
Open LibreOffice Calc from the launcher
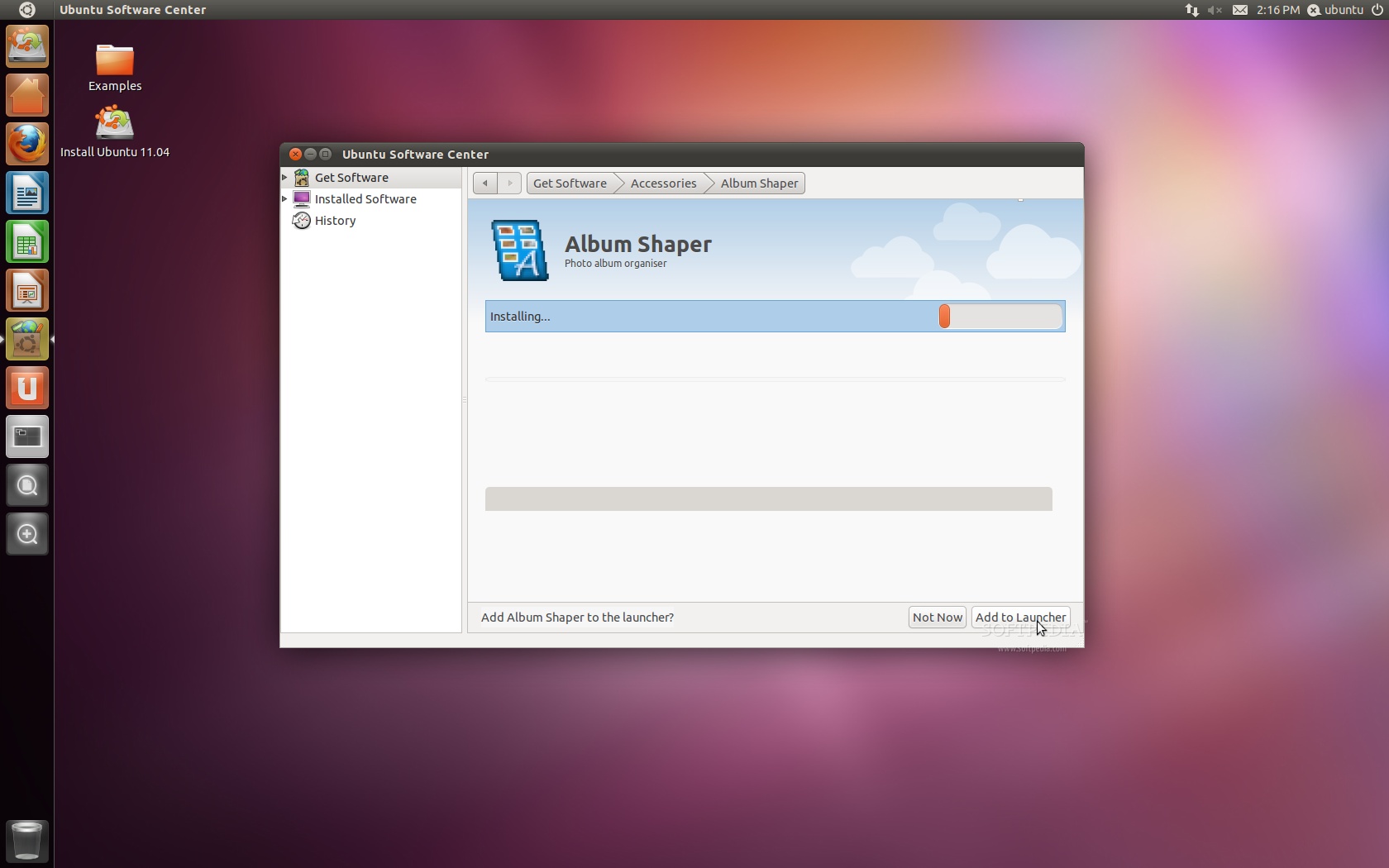point(27,241)
